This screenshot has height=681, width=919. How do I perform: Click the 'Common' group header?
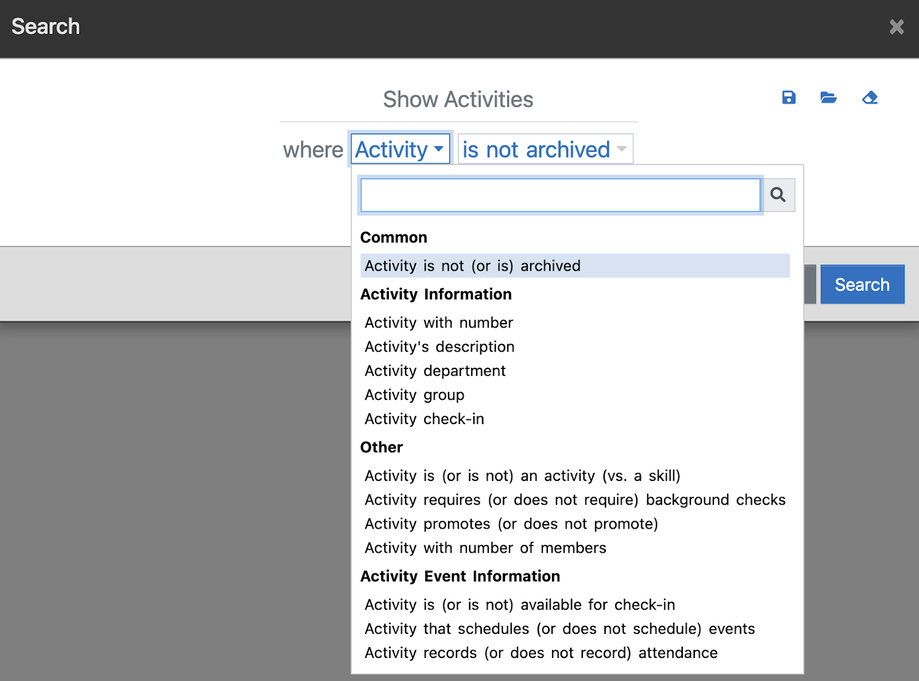tap(394, 237)
